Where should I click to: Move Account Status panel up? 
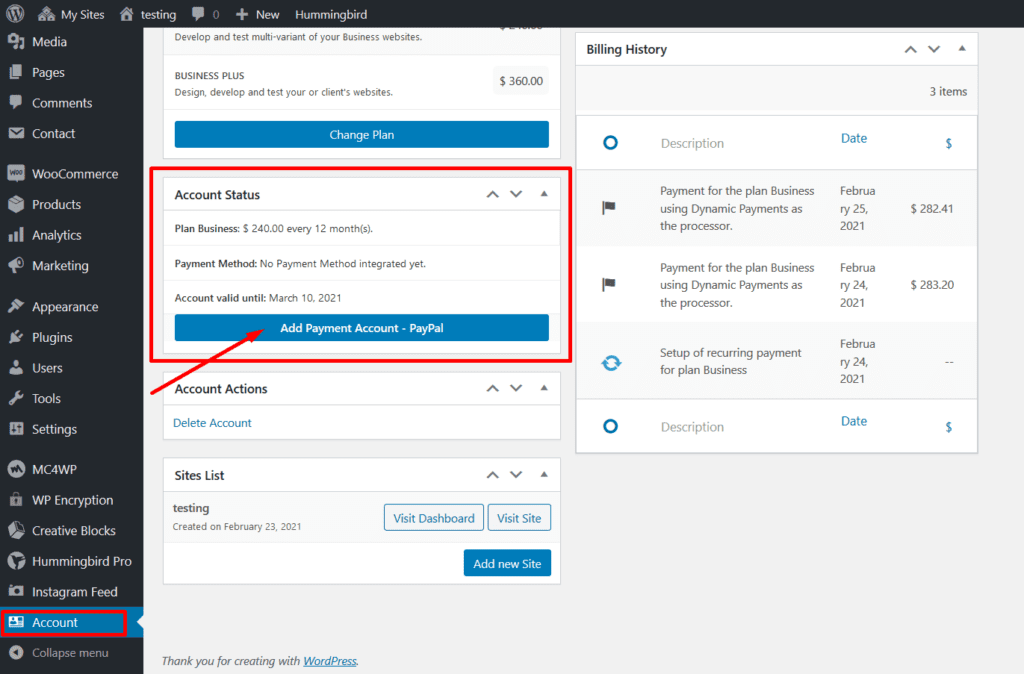tap(493, 194)
